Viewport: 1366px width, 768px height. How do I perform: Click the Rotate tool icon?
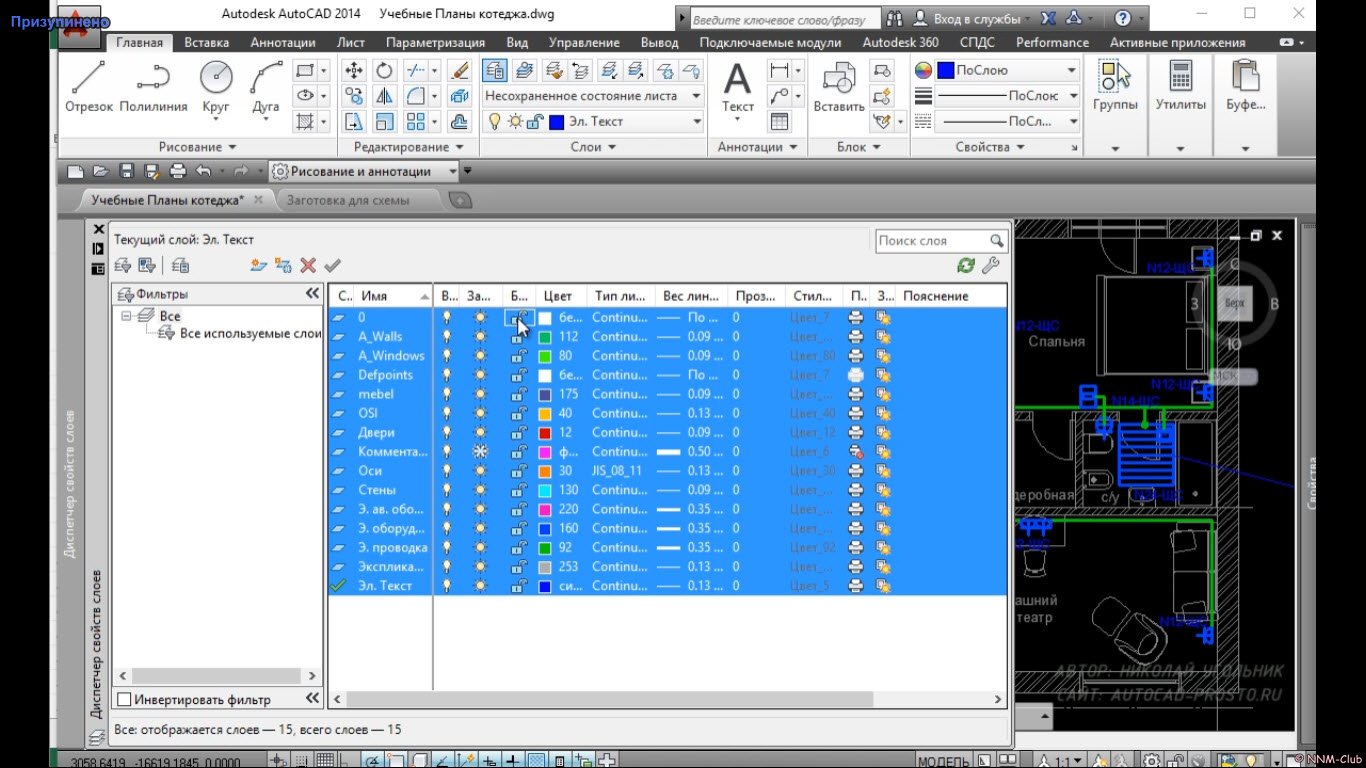384,70
